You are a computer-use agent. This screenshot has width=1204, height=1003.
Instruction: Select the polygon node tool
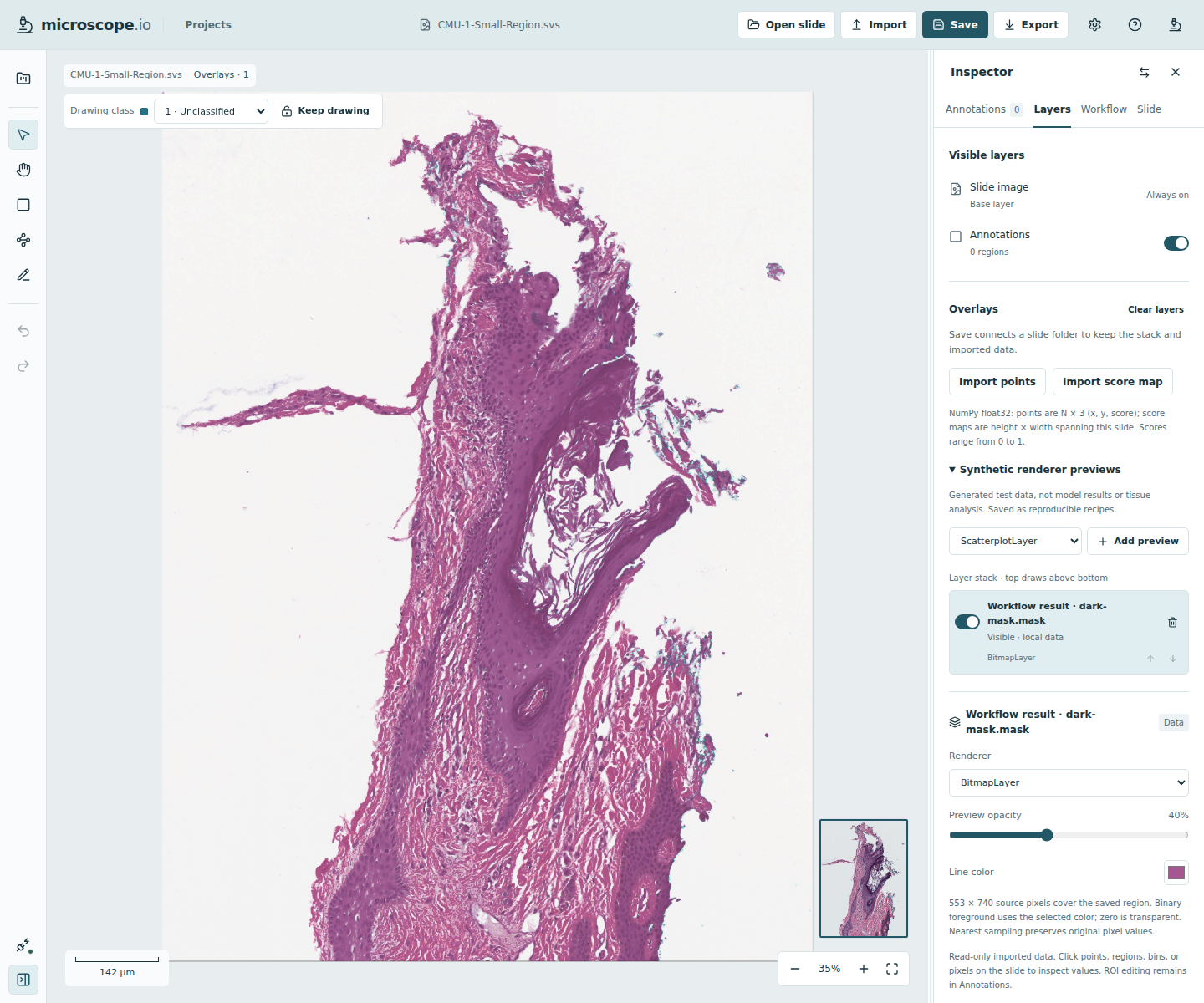(23, 240)
